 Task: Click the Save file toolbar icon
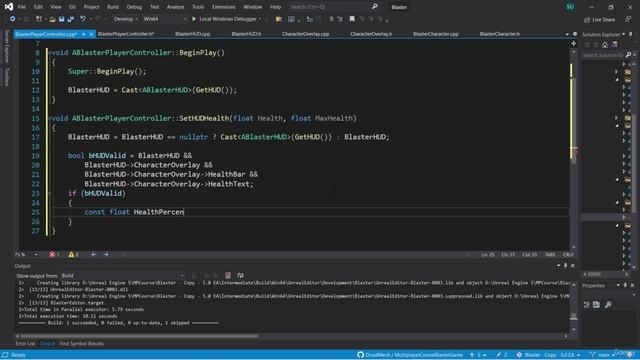(x=61, y=19)
